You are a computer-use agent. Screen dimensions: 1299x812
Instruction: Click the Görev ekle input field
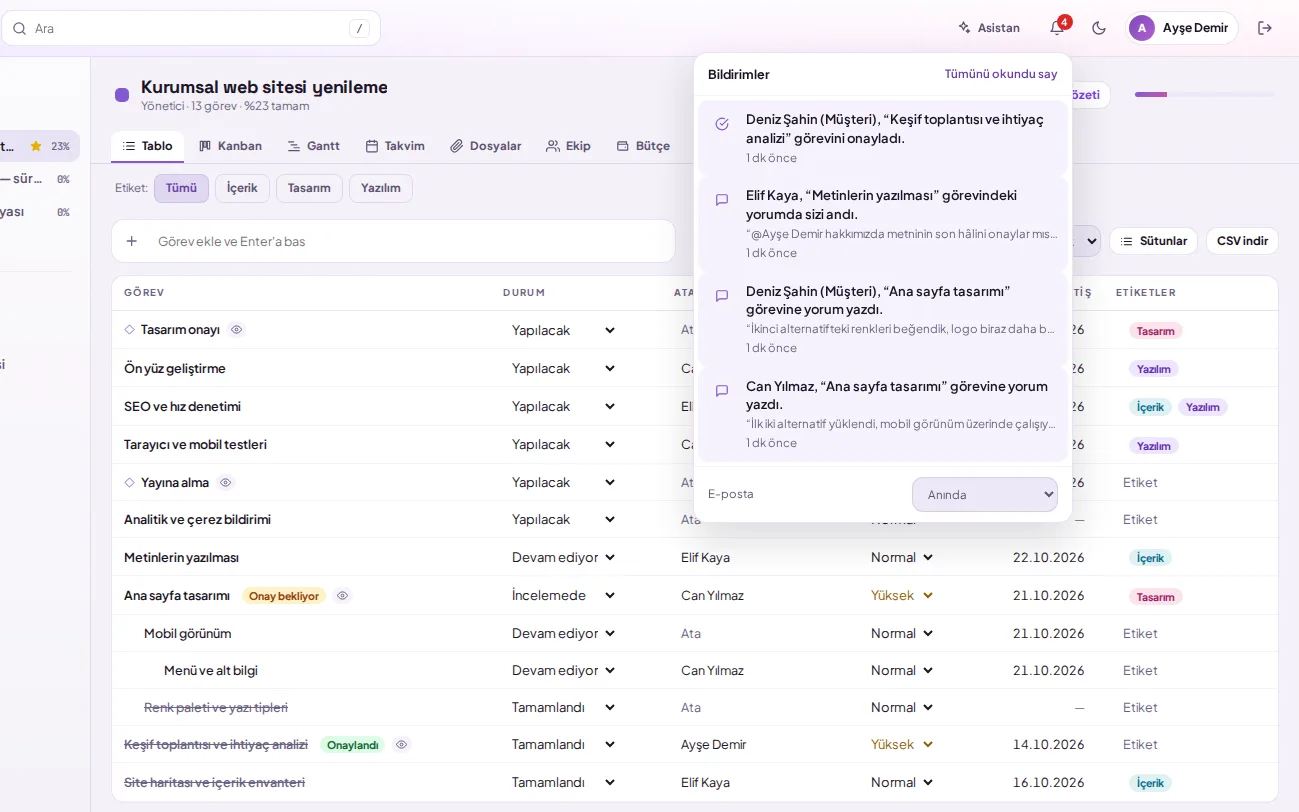click(x=393, y=241)
